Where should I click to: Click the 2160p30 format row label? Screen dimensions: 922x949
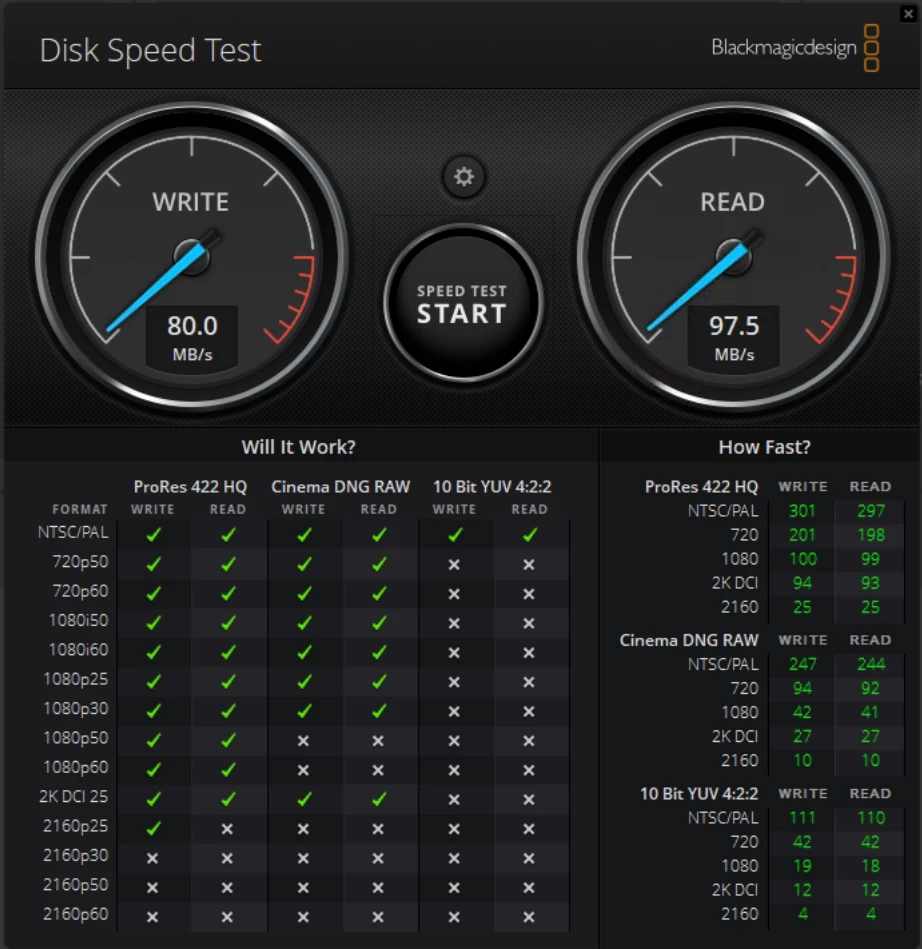(76, 855)
